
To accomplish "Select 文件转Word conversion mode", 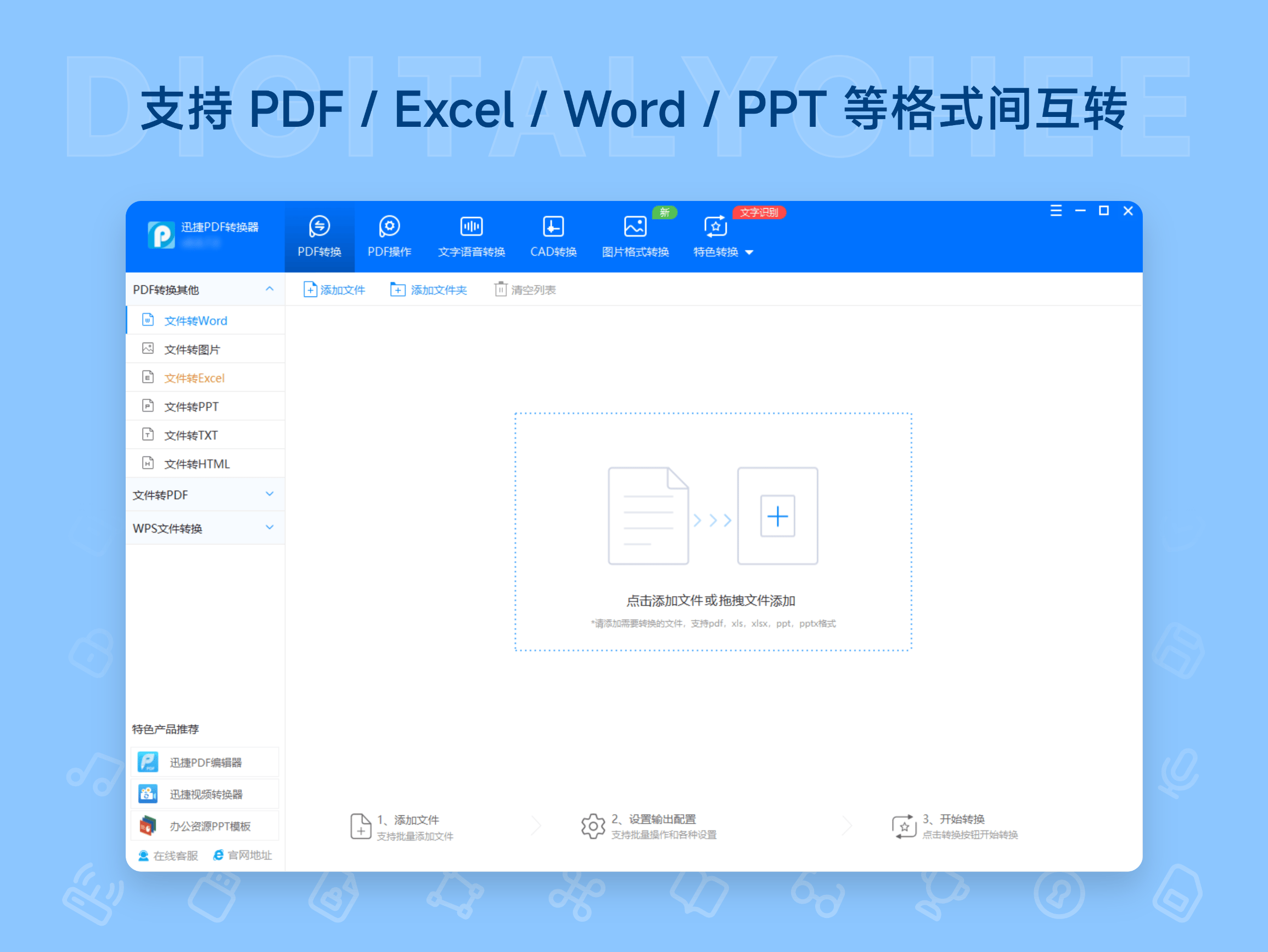I will [x=195, y=320].
